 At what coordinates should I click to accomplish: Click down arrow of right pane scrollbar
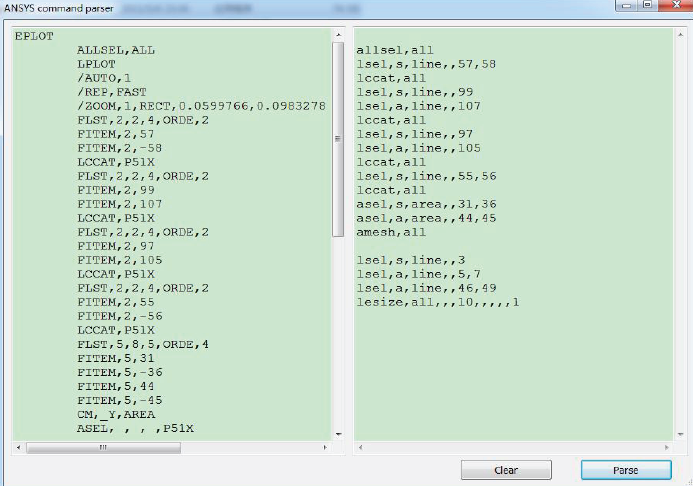pyautogui.click(x=681, y=434)
